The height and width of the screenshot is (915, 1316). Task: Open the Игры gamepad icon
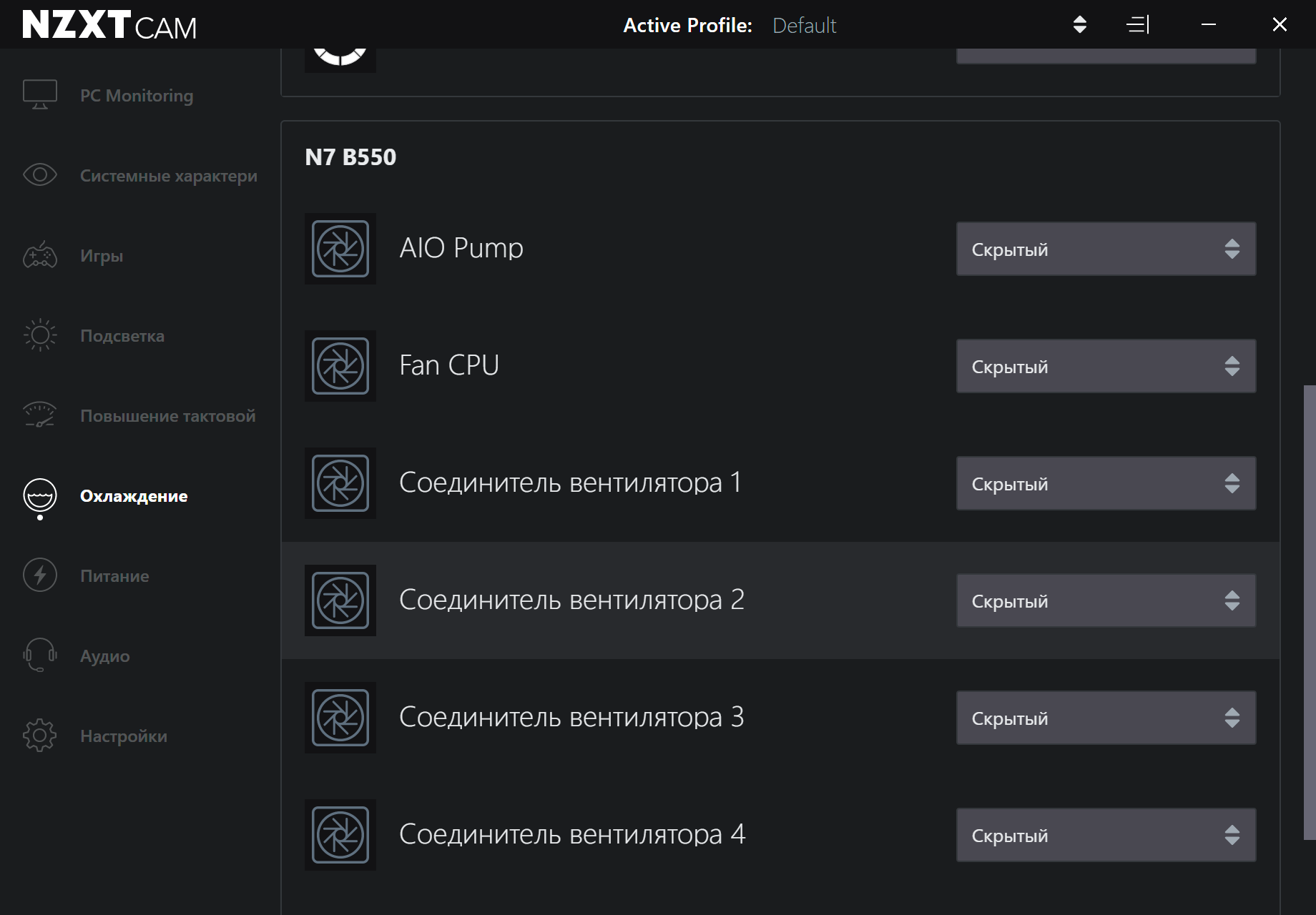point(40,255)
